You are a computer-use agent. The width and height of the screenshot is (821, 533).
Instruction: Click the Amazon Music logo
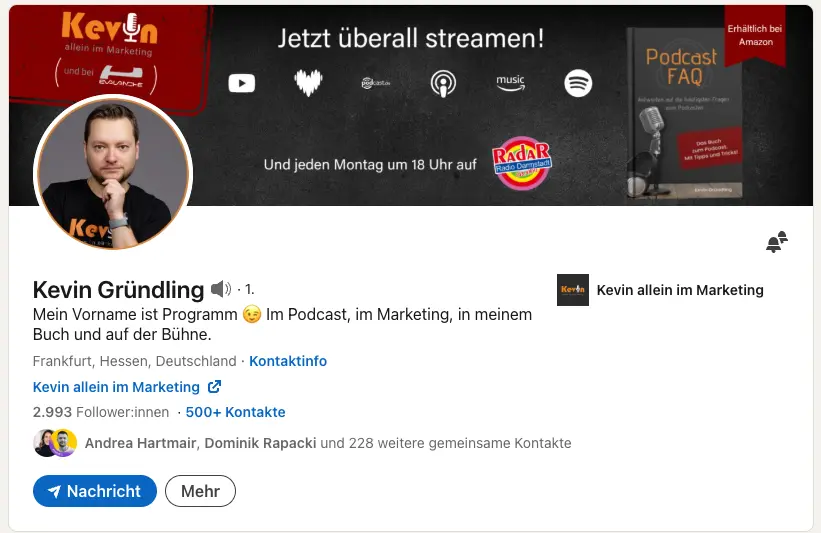point(510,83)
